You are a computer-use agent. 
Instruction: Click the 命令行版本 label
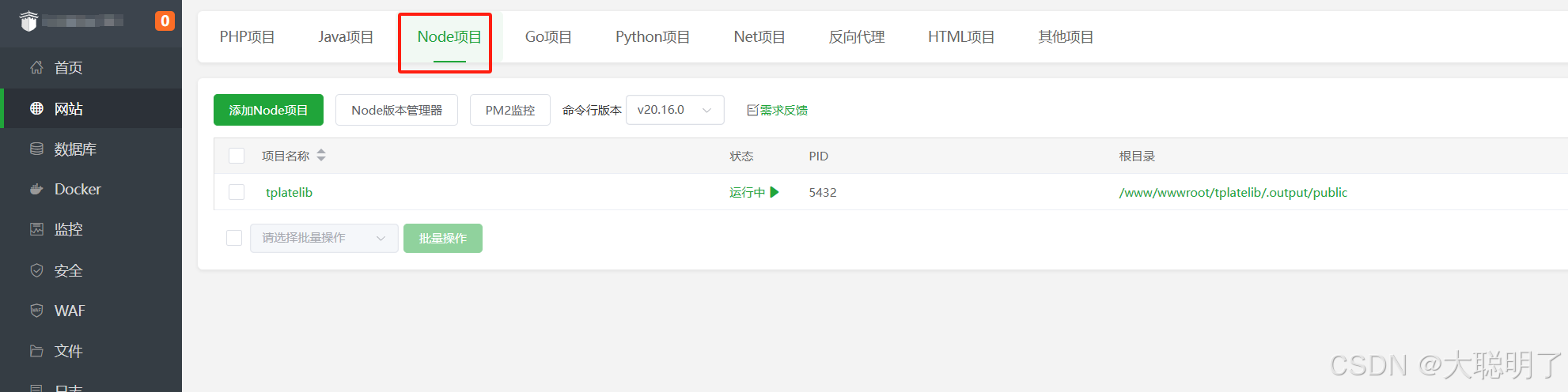point(592,110)
